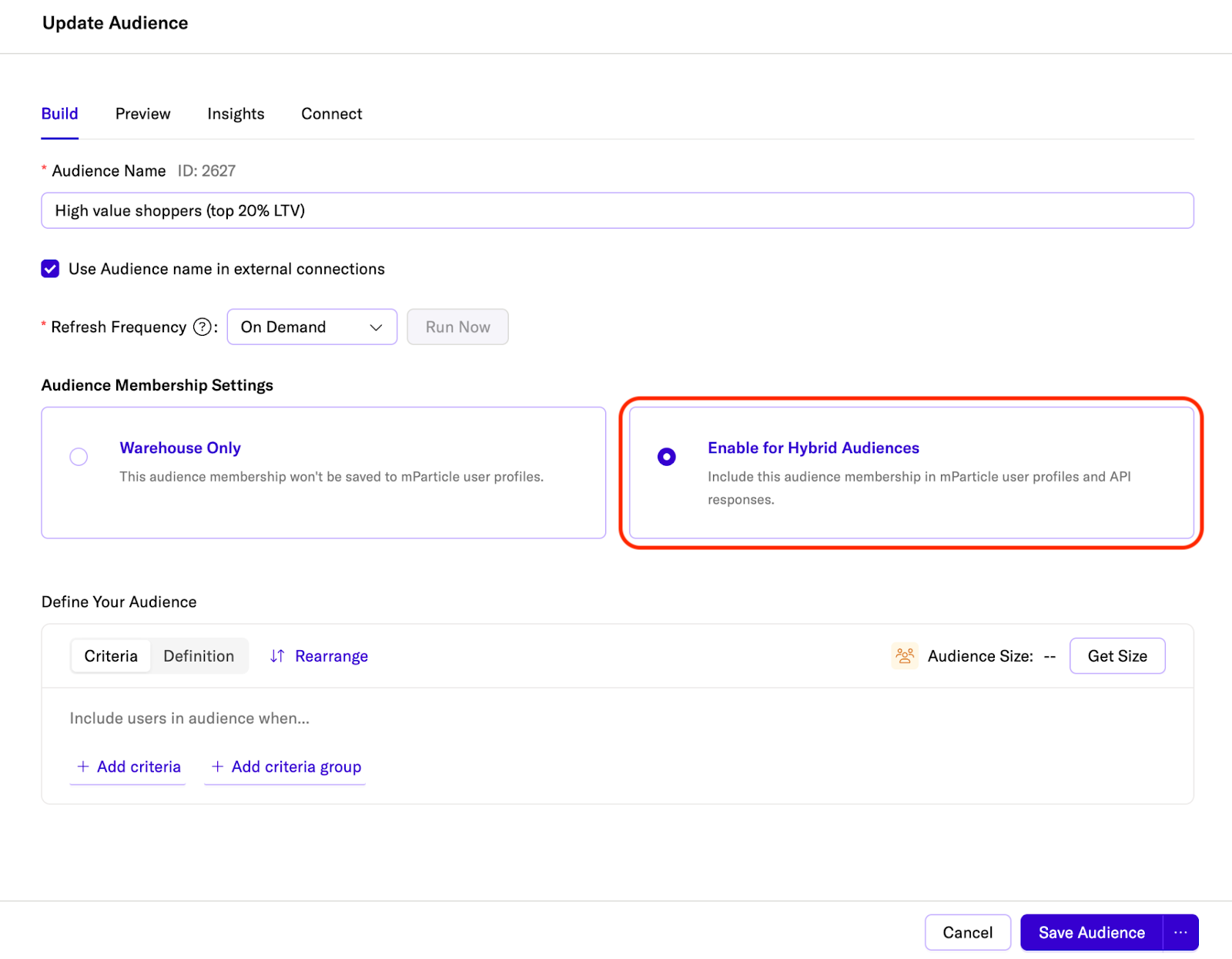Switch to the Definition view

pos(199,656)
